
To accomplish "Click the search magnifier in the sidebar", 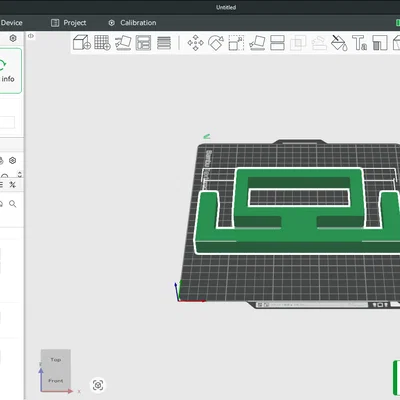I will tap(13, 204).
